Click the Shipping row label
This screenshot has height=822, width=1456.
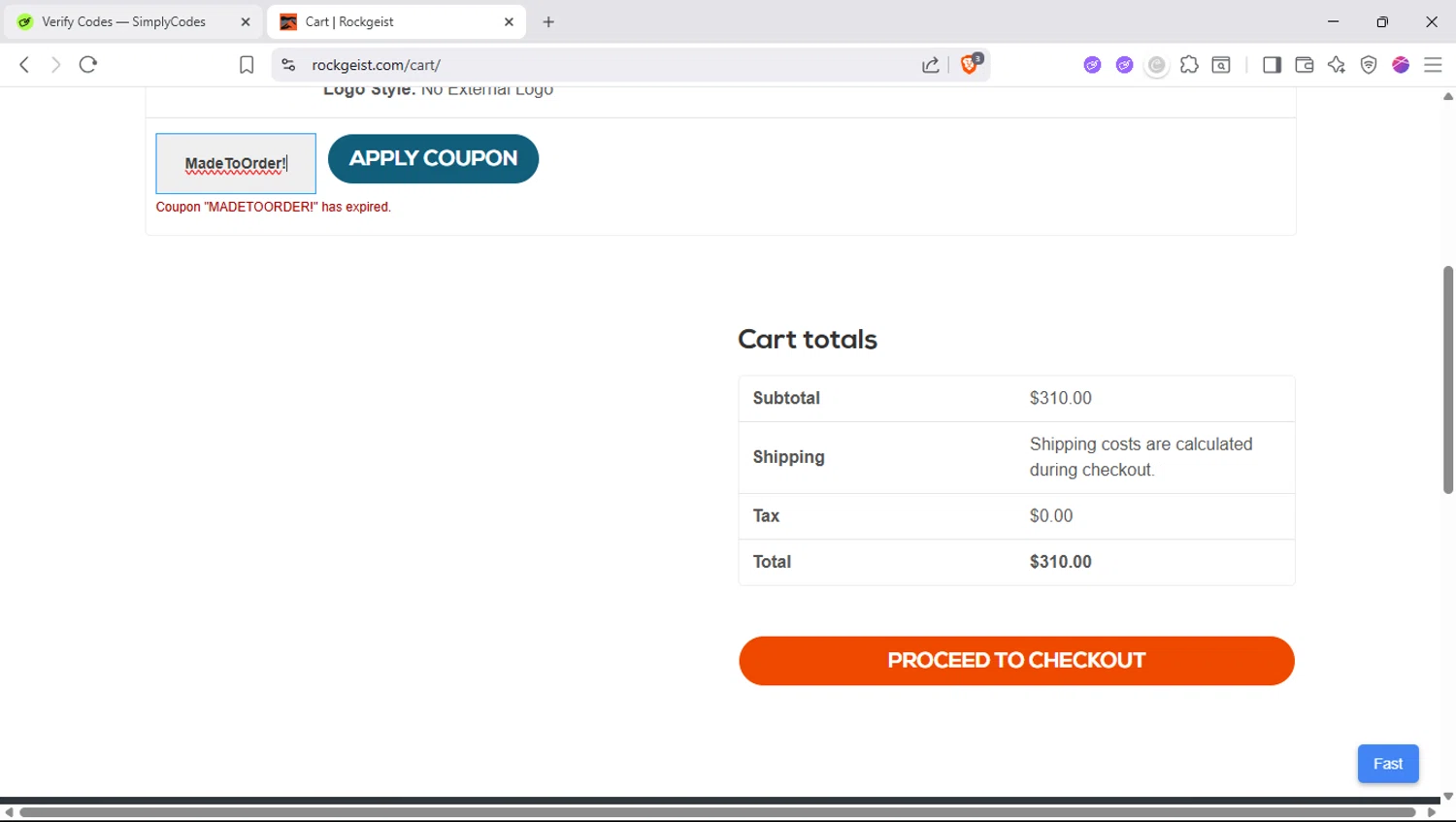point(789,457)
